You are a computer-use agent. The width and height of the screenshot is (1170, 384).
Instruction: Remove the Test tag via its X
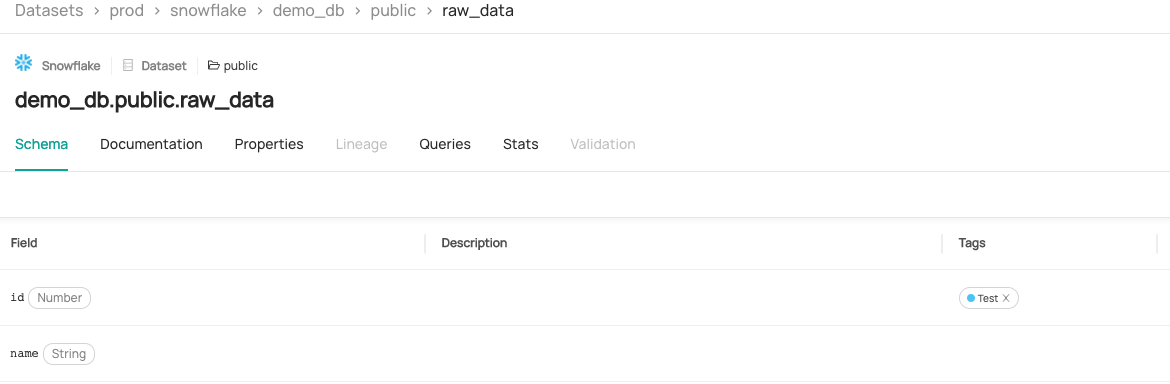coord(1006,298)
